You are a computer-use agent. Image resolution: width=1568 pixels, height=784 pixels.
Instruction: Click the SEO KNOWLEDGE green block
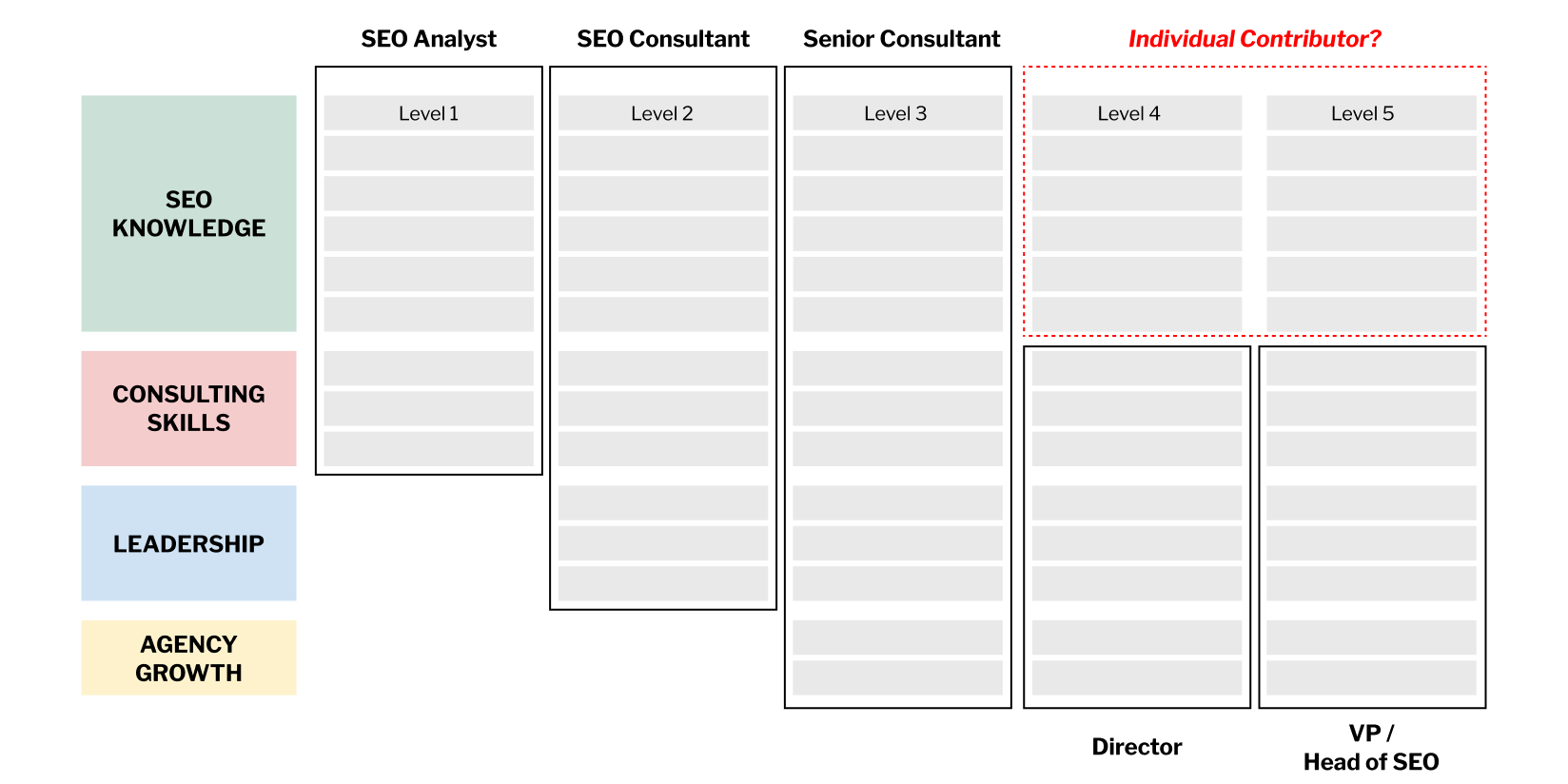coord(188,213)
